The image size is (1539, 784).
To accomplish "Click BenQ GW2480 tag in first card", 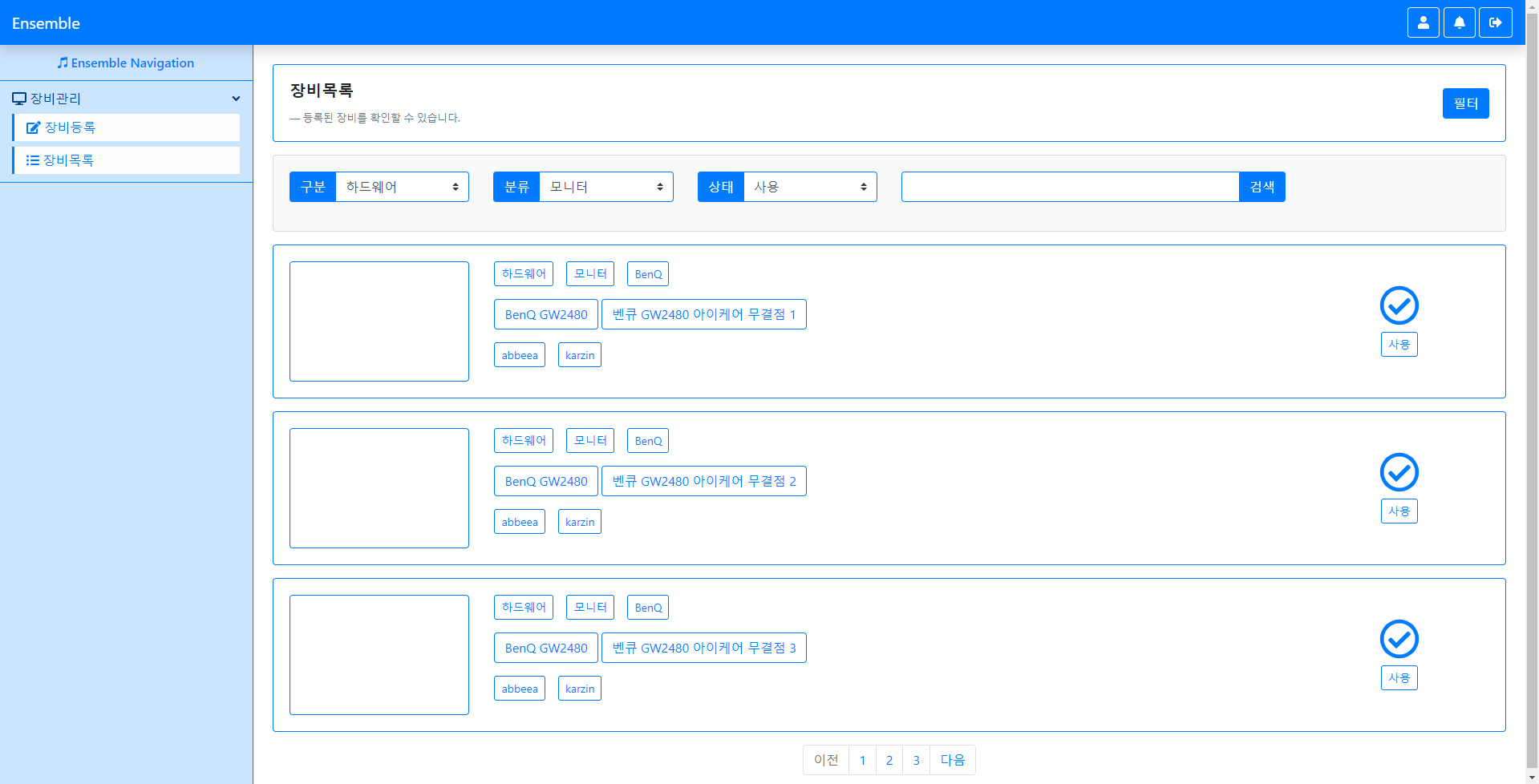I will tap(546, 314).
